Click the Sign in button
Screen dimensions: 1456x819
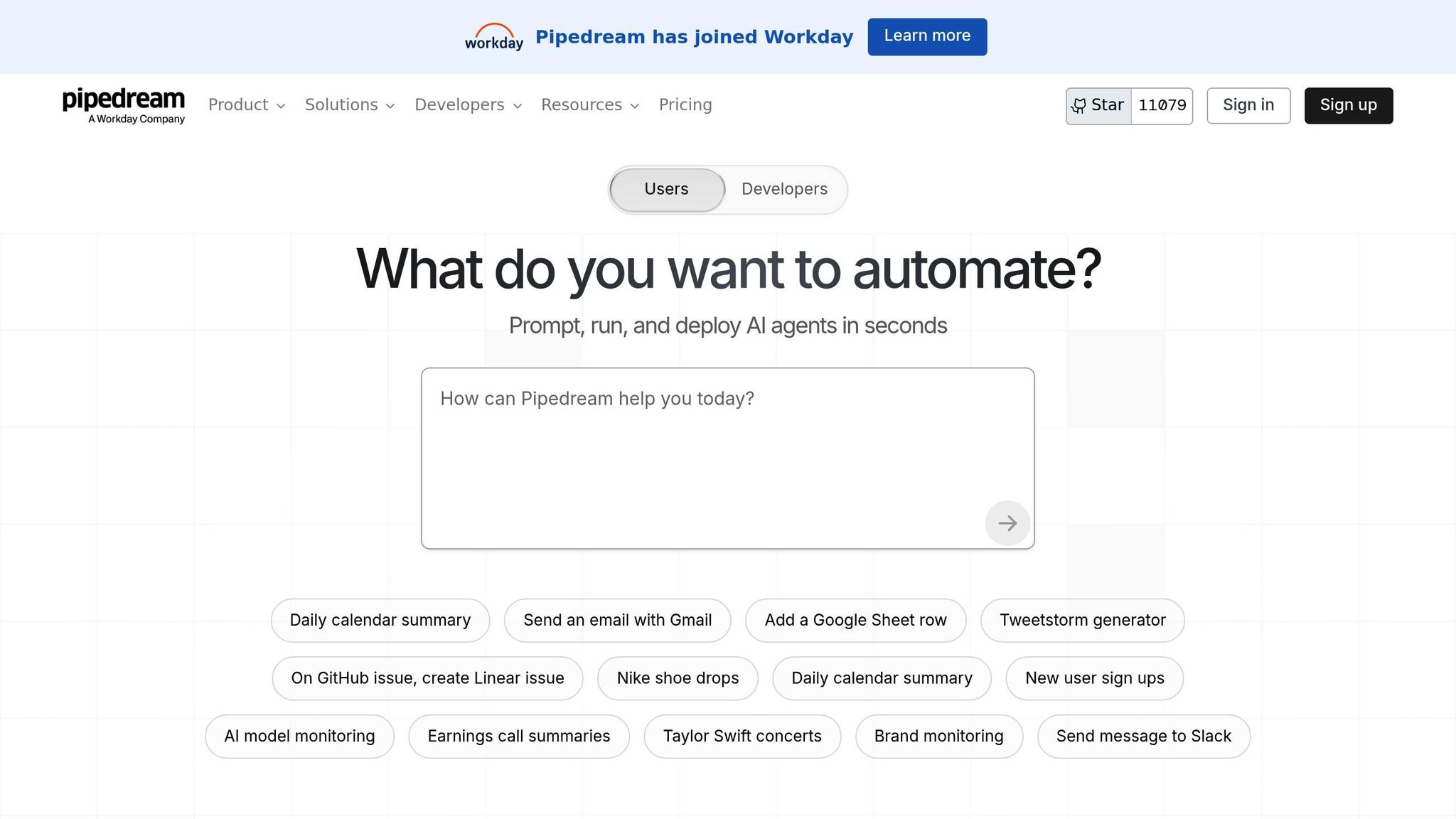pos(1248,105)
